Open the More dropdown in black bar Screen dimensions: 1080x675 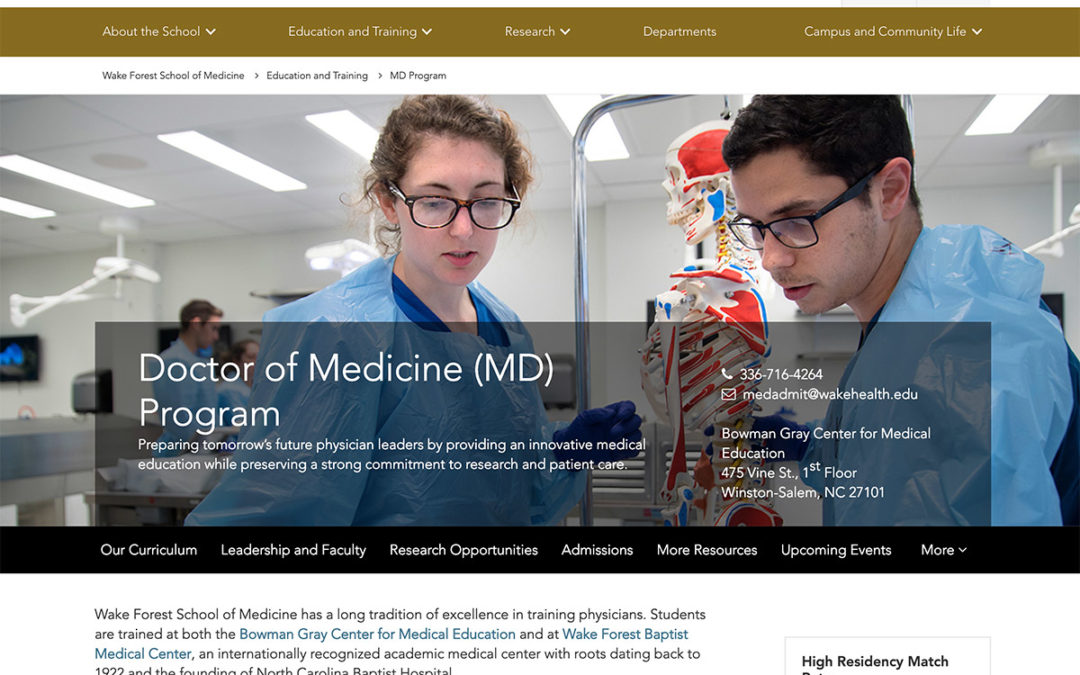(944, 550)
